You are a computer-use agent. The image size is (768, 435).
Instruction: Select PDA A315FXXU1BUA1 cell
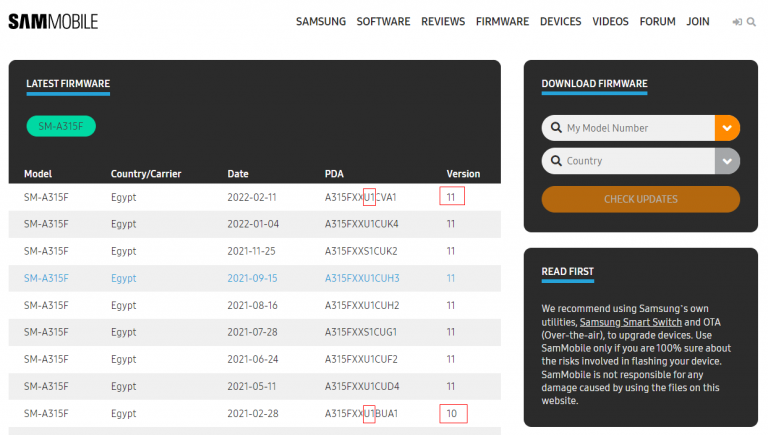361,414
